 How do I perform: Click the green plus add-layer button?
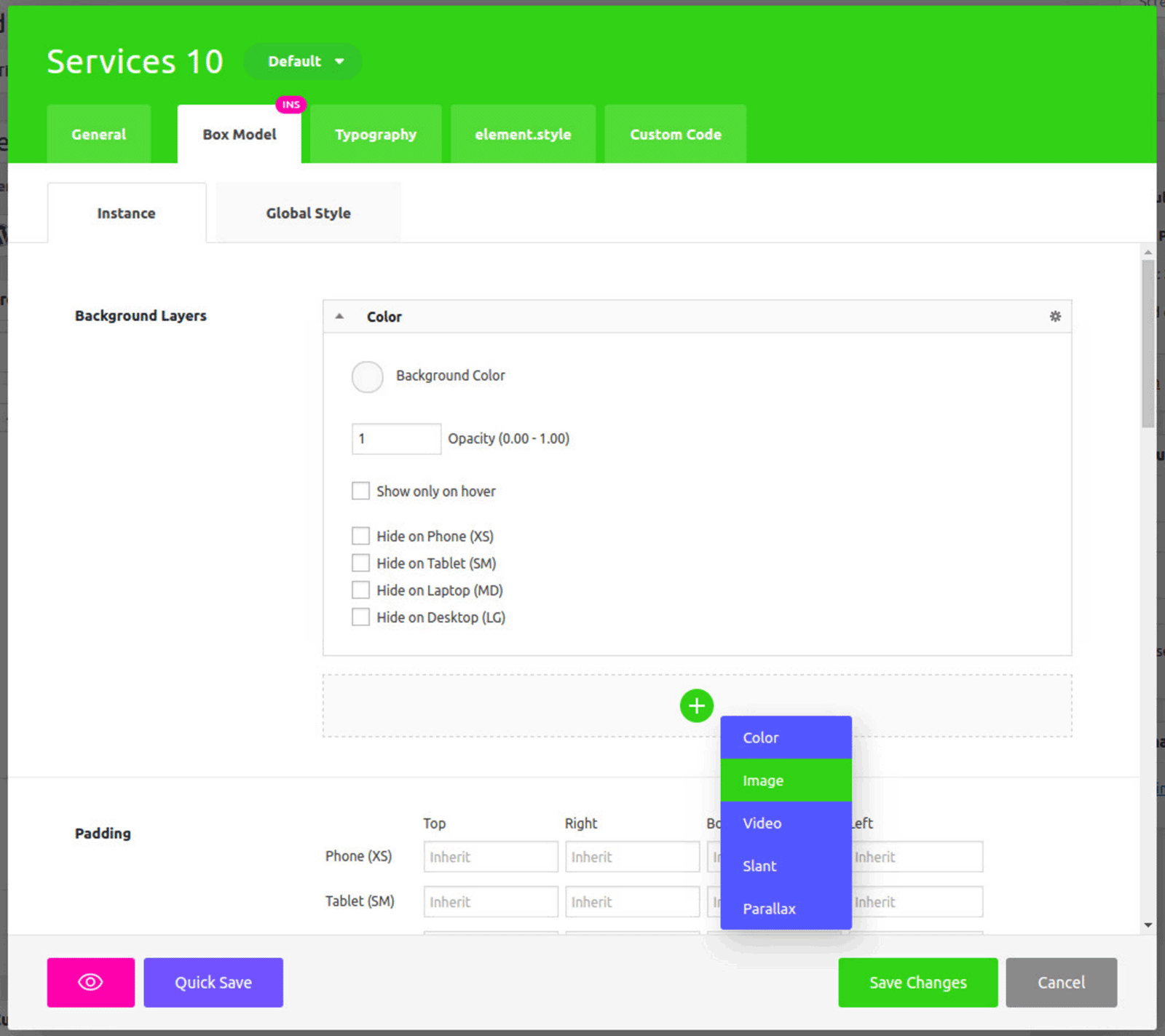pos(696,705)
